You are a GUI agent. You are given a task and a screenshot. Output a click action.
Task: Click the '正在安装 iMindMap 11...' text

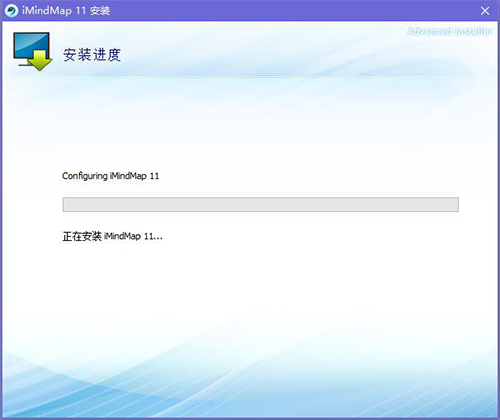112,236
